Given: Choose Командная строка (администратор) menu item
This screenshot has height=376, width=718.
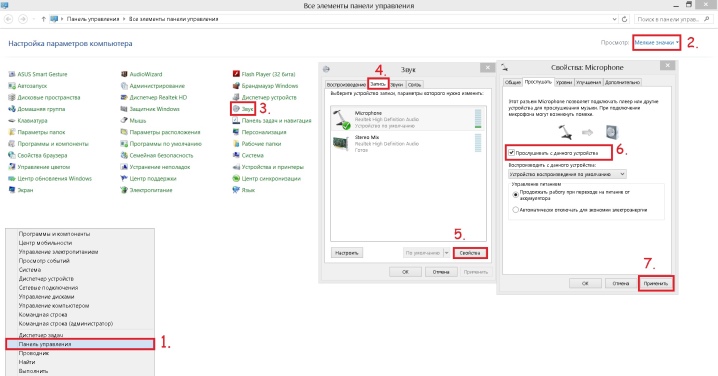Looking at the screenshot, I should tap(80, 323).
